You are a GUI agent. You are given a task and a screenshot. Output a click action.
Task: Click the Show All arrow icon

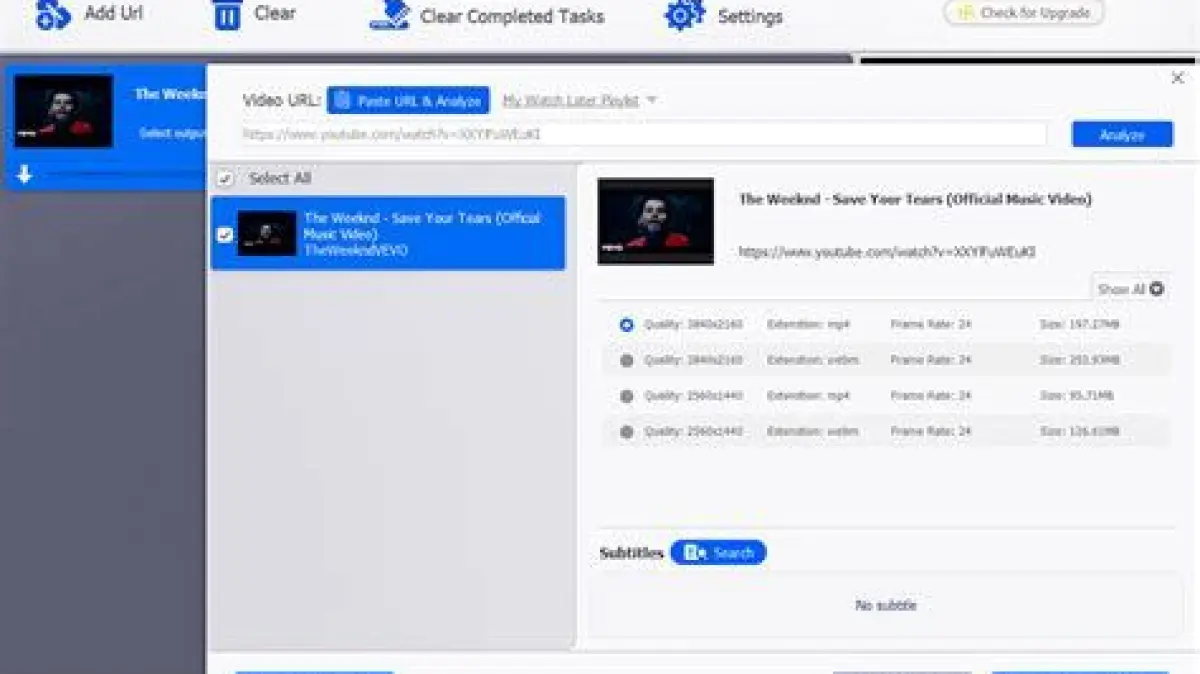tap(1157, 289)
